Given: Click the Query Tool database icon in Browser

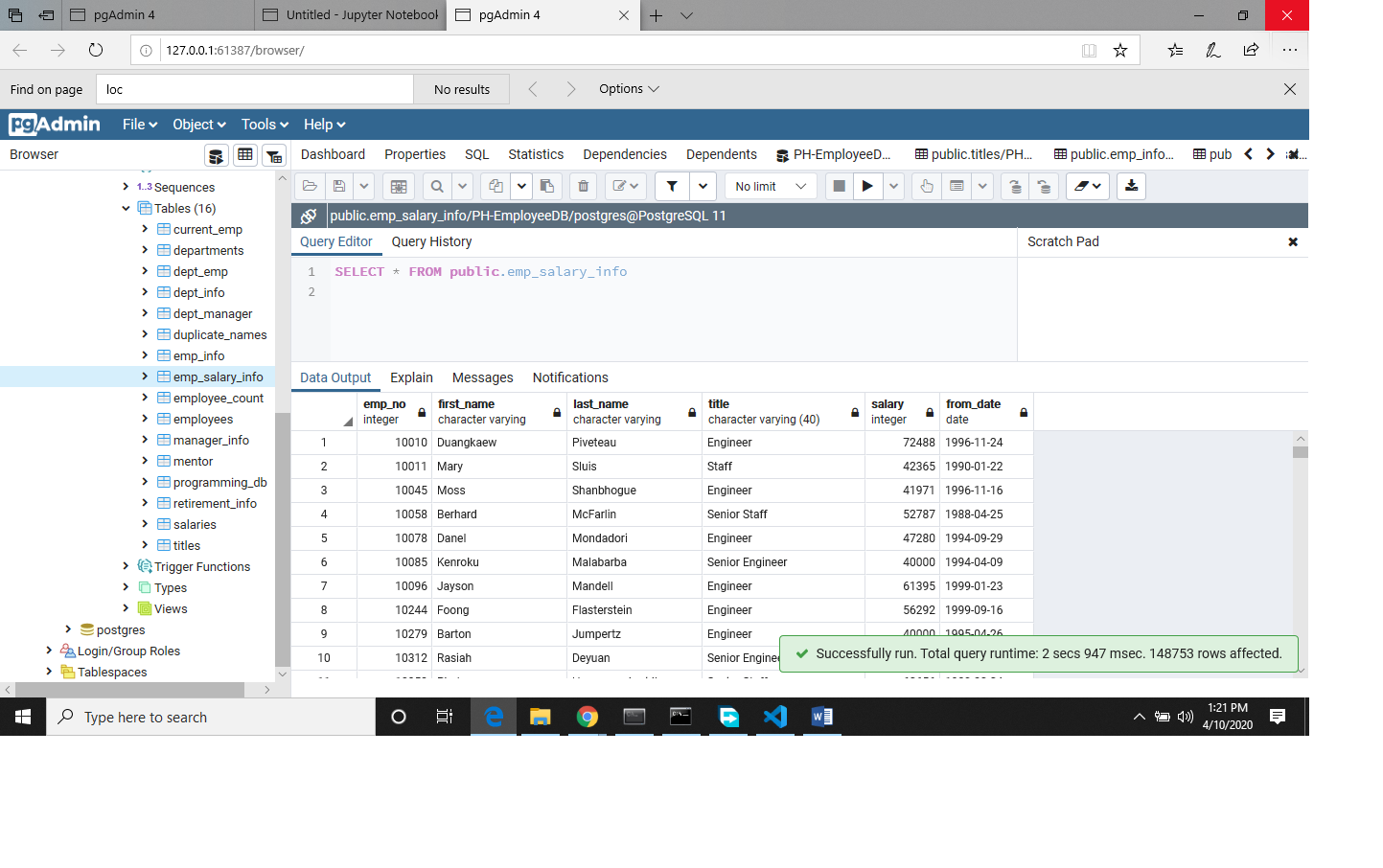Looking at the screenshot, I should pos(217,155).
